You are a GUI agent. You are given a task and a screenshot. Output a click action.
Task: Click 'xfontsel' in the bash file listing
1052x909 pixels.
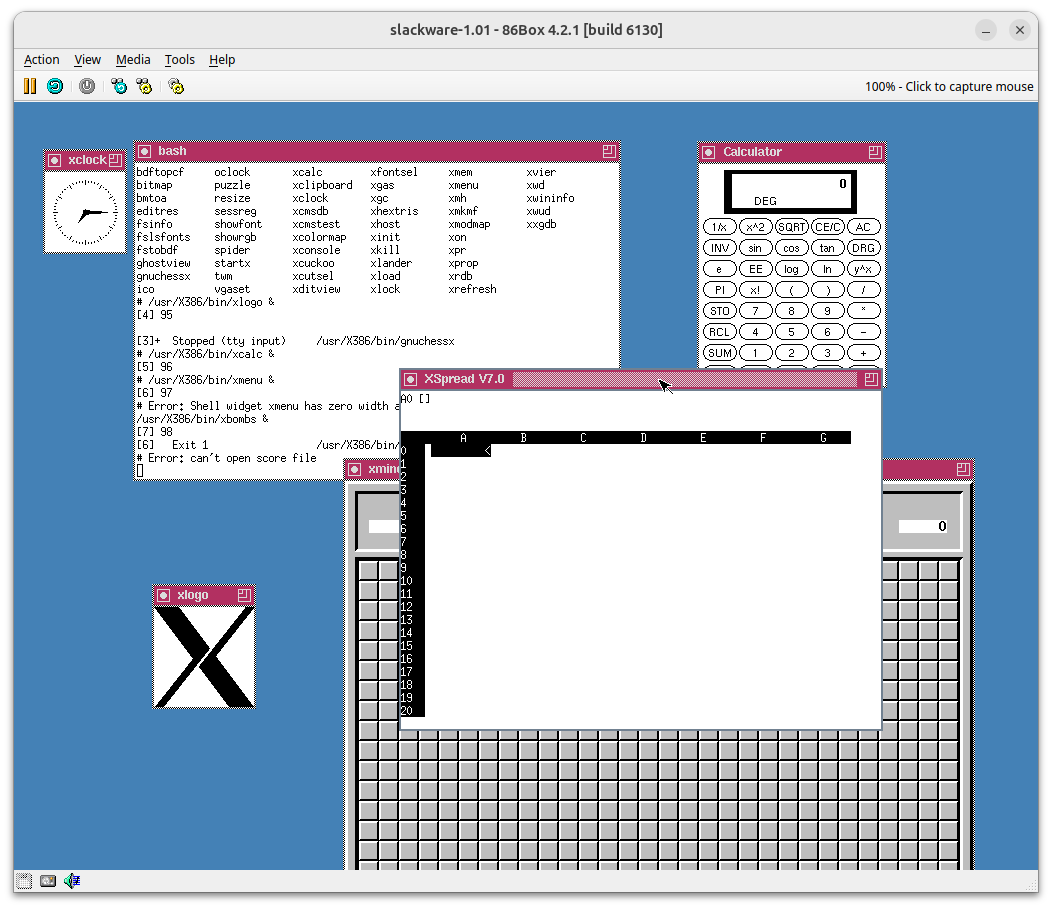point(394,172)
